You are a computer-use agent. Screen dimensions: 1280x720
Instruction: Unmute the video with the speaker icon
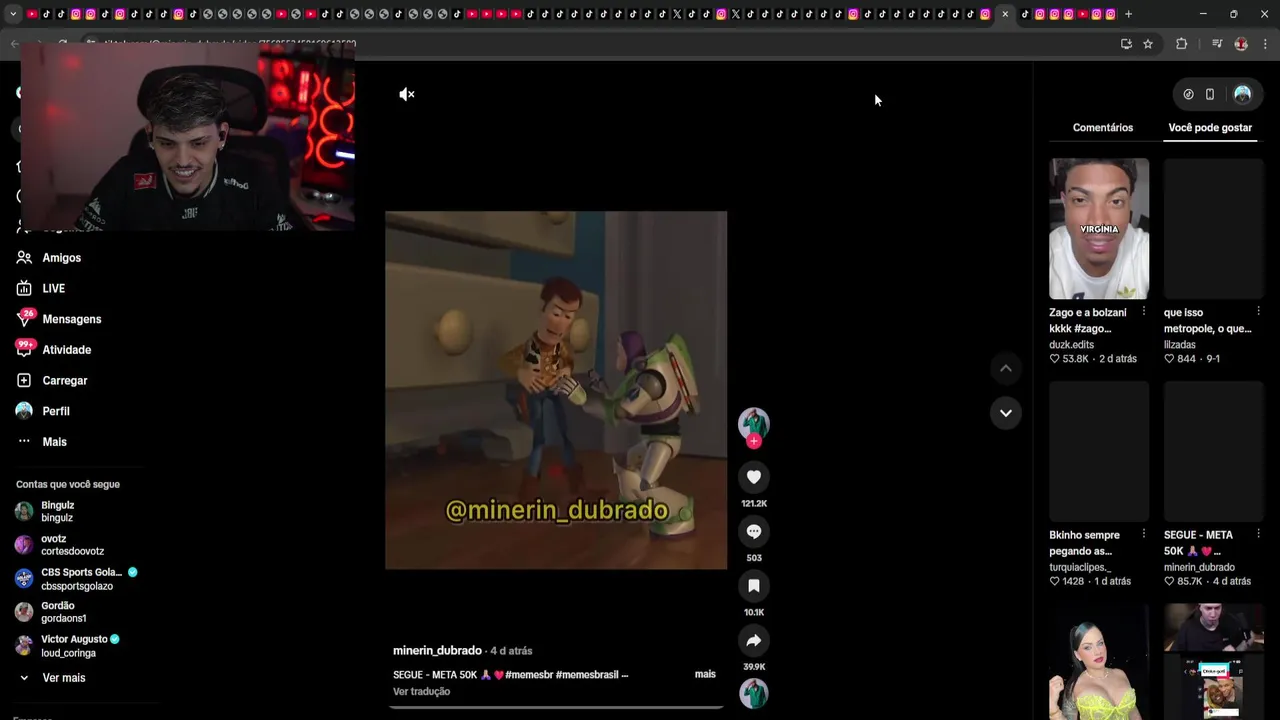click(407, 94)
